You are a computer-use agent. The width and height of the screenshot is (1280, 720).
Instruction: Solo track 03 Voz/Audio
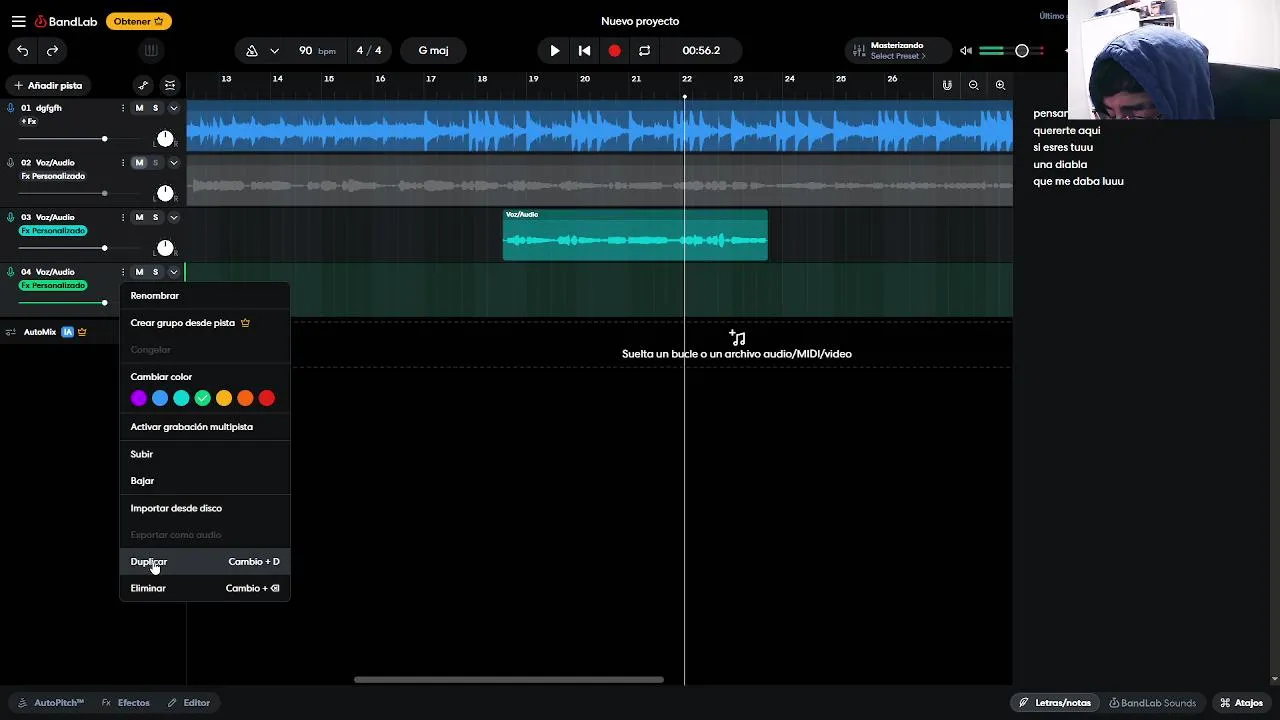point(155,217)
